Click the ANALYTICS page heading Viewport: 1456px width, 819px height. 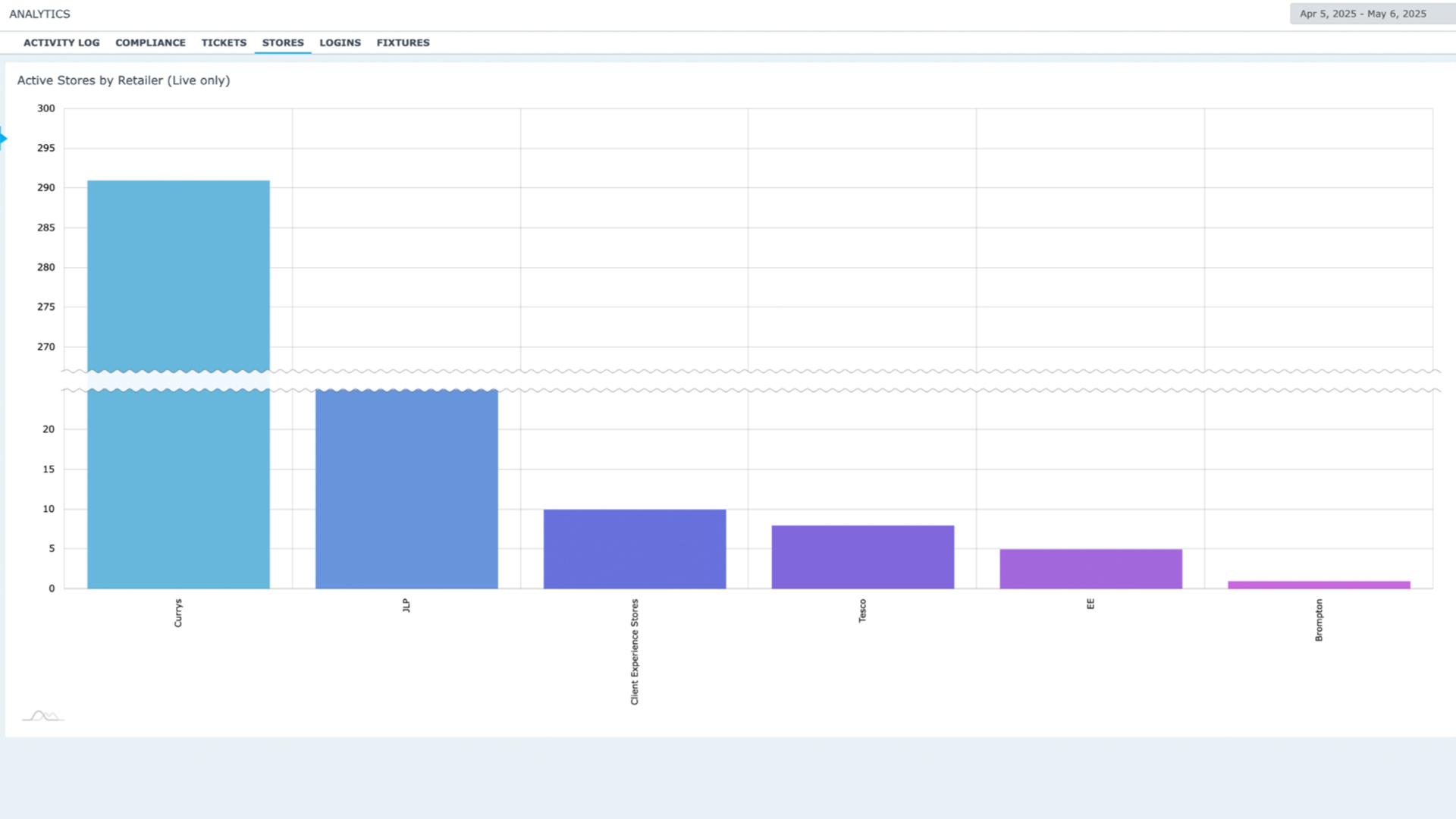[39, 14]
